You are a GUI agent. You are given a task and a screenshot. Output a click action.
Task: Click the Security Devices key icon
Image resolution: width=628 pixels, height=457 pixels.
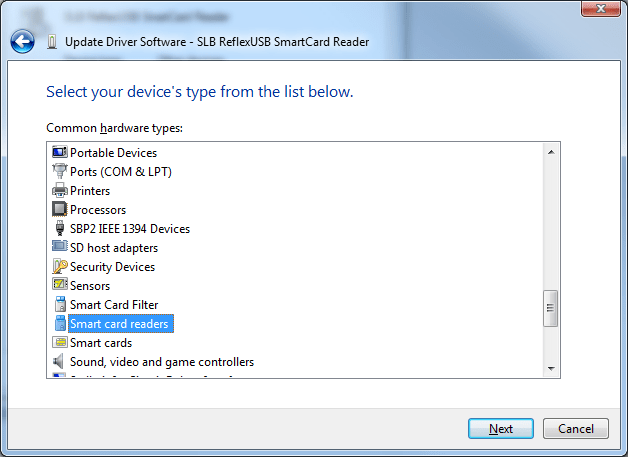[59, 267]
